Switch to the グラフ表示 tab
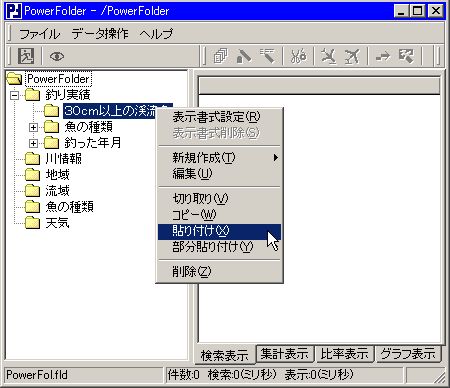 [x=408, y=354]
